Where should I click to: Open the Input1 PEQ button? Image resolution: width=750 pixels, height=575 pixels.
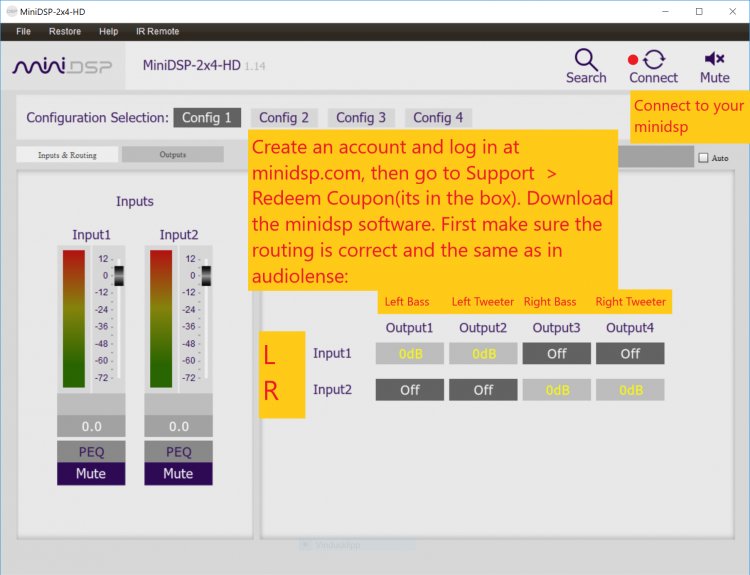click(91, 452)
